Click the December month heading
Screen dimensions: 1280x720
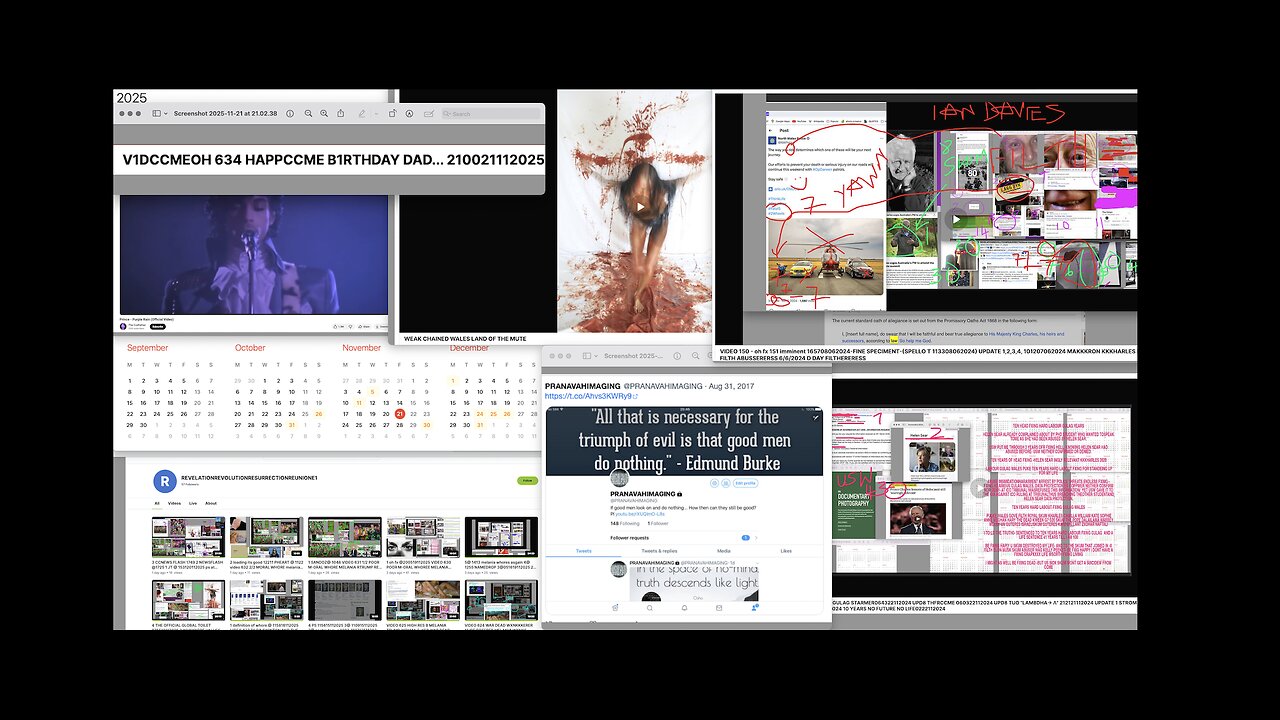click(469, 348)
